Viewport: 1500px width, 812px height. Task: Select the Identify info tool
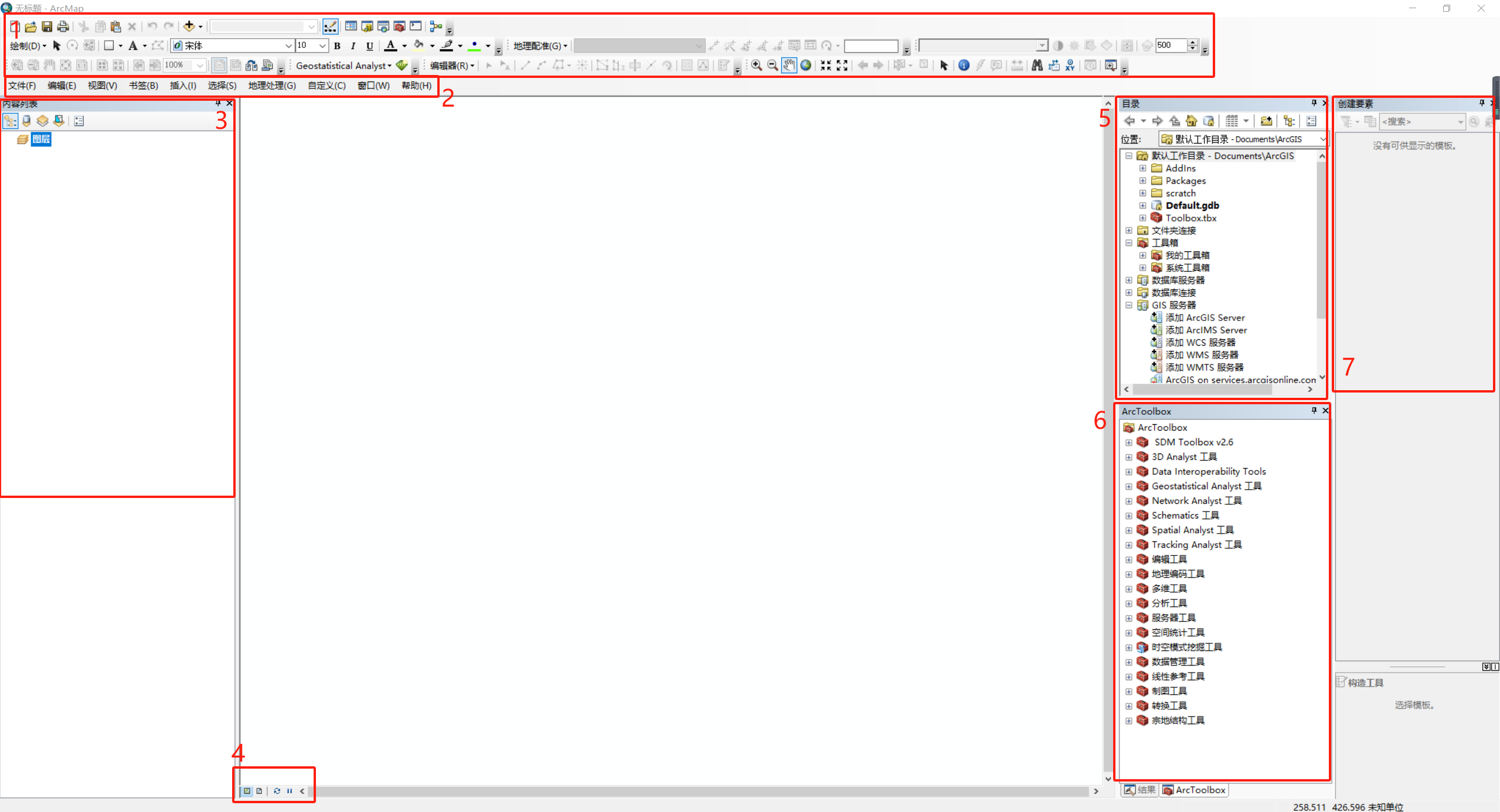click(964, 66)
